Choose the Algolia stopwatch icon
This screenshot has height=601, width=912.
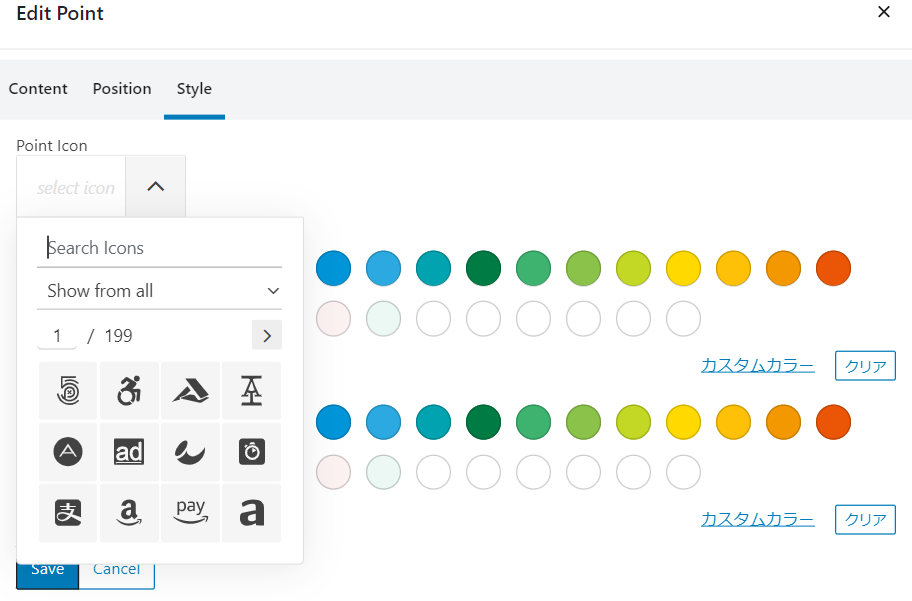[x=251, y=451]
